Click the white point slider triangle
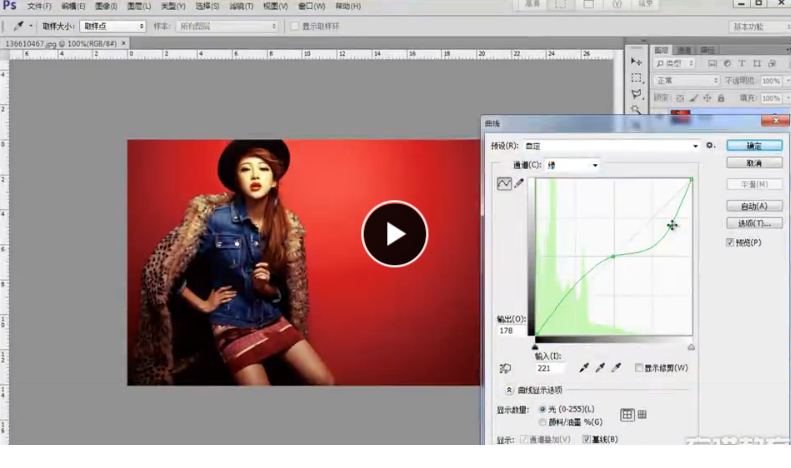 point(691,347)
